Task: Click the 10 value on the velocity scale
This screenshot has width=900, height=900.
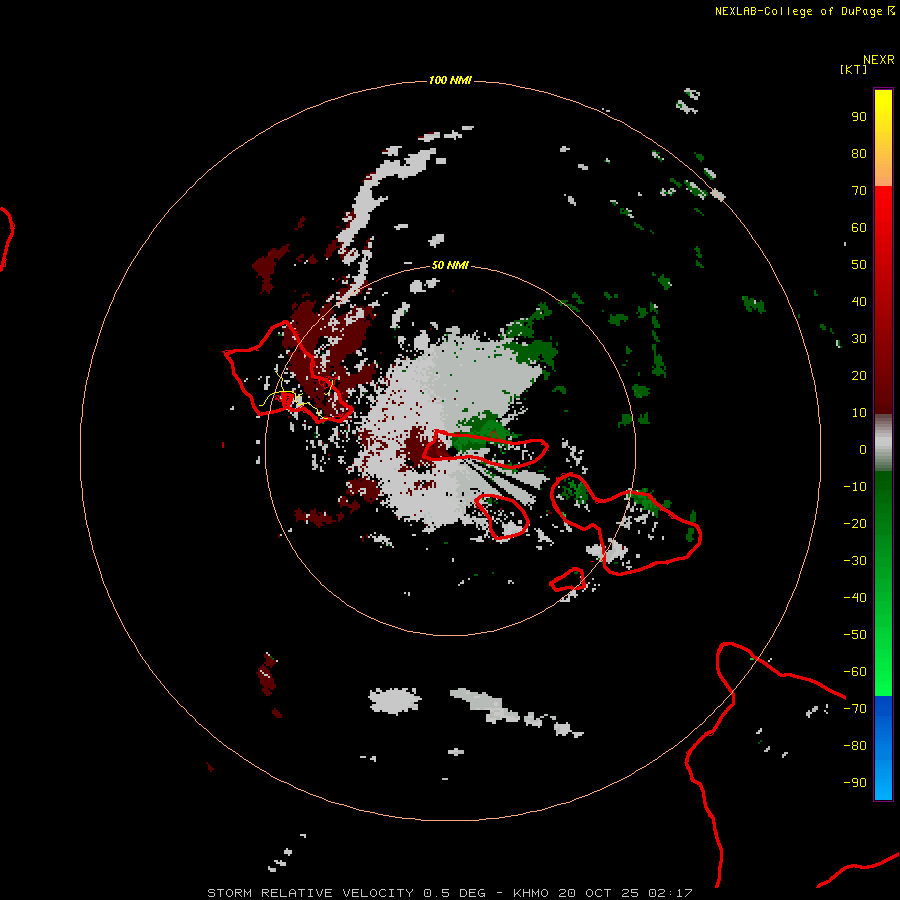Action: point(859,413)
